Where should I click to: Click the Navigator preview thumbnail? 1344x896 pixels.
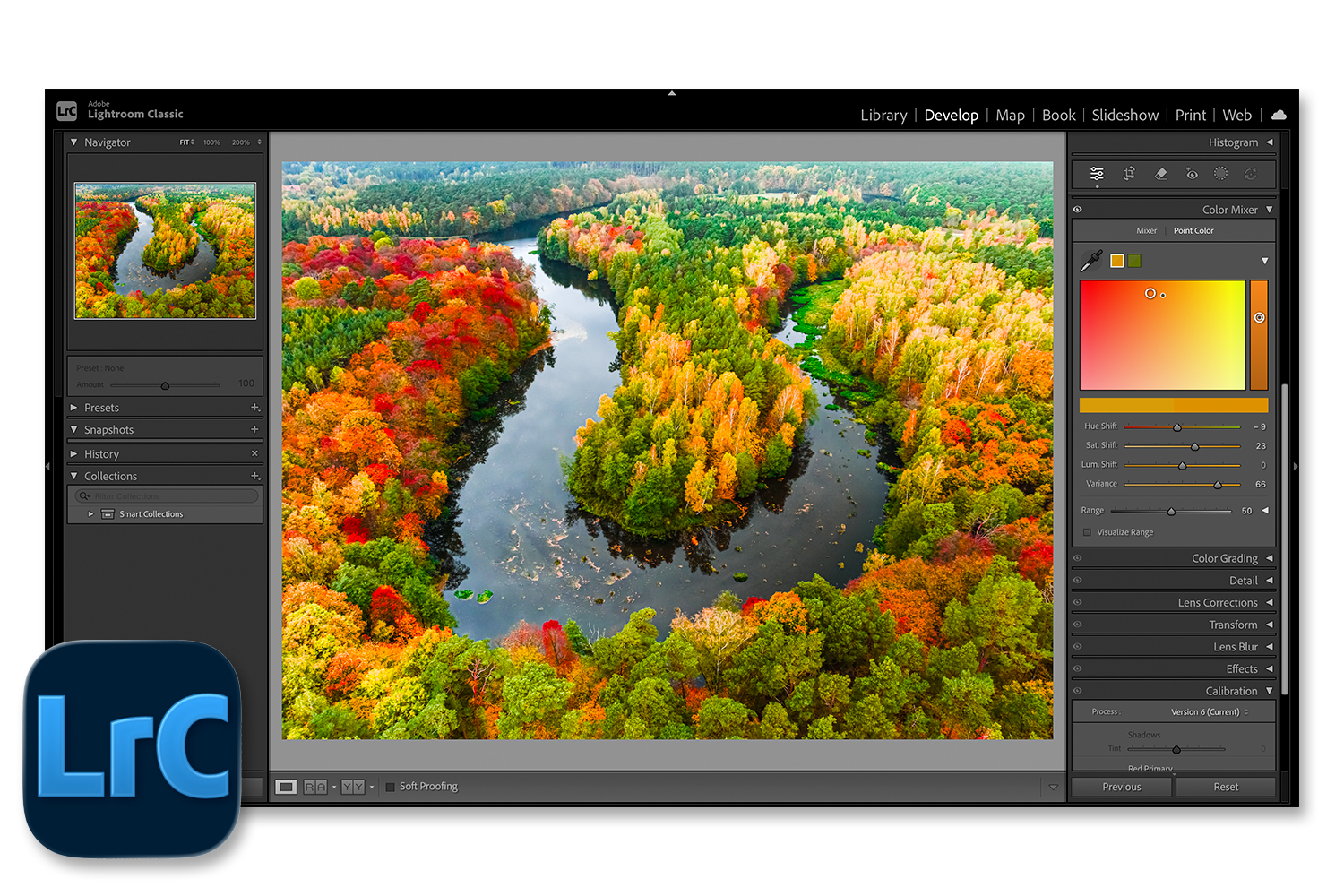pos(166,251)
